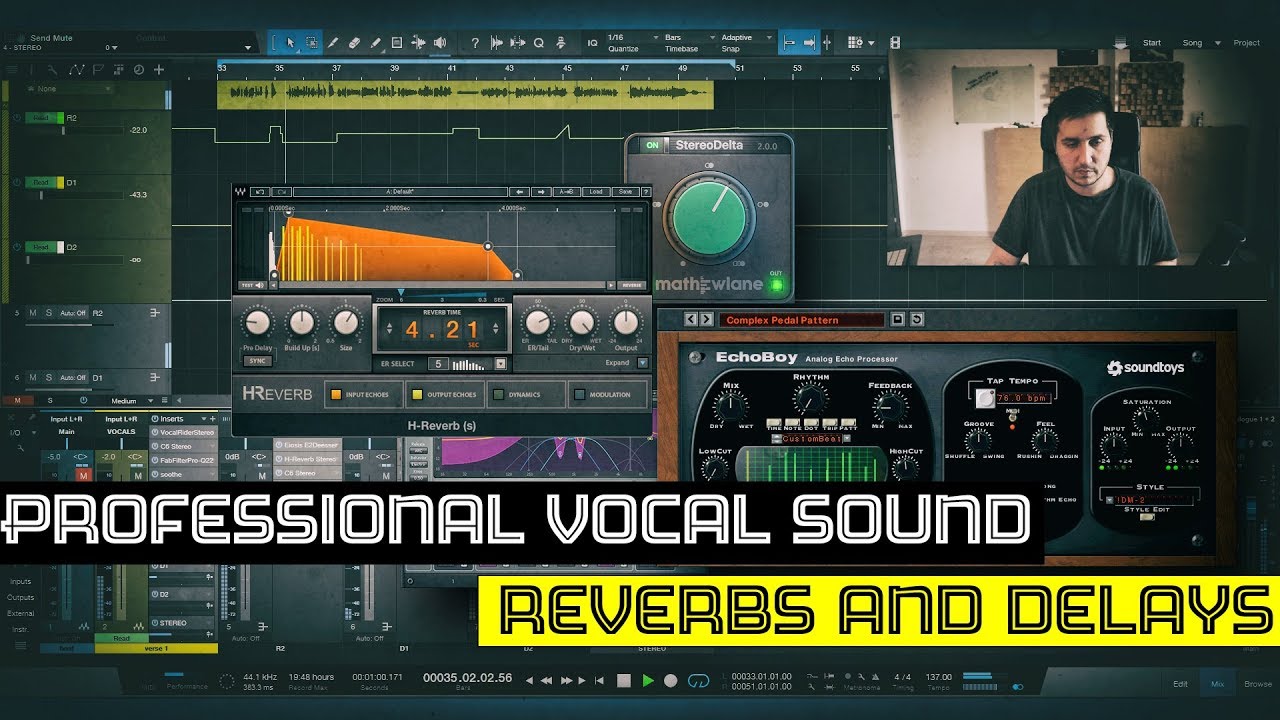1280x720 pixels.
Task: Select the Eraser tool
Action: 354,43
